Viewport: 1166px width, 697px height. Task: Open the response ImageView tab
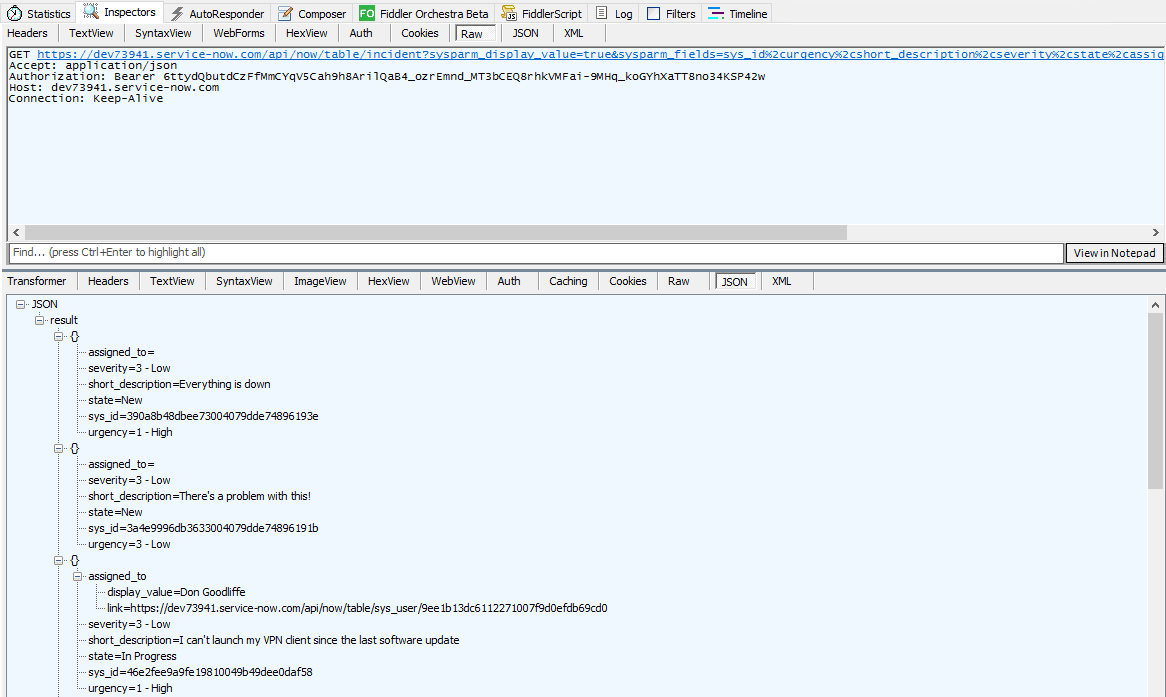(320, 281)
